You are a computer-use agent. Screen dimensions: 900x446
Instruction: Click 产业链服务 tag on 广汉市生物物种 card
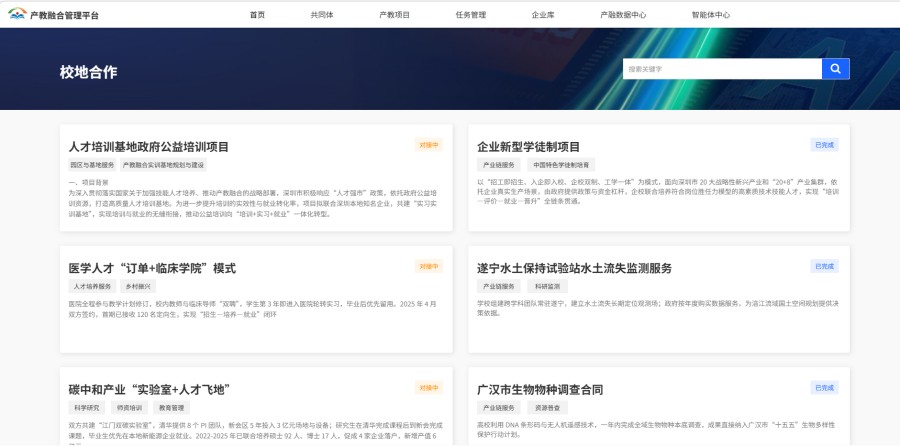(x=499, y=408)
